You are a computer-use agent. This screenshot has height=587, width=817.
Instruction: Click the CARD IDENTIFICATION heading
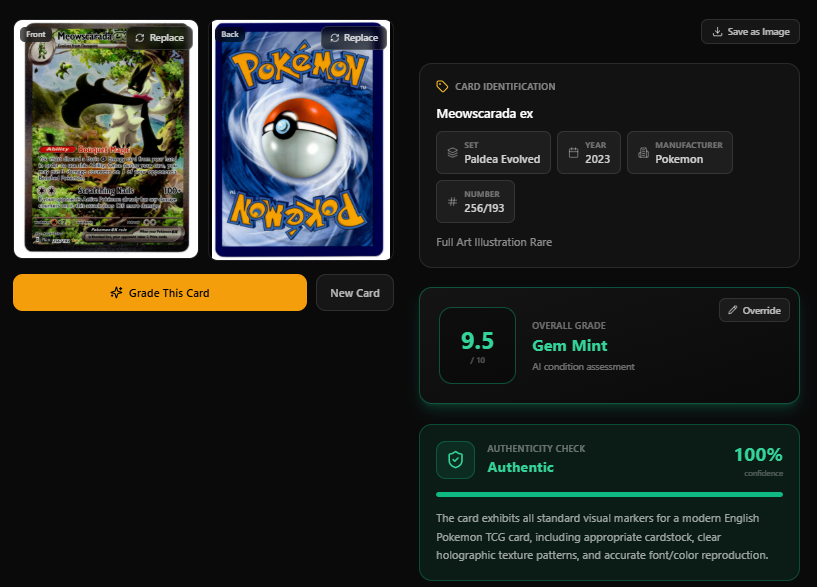(x=505, y=86)
